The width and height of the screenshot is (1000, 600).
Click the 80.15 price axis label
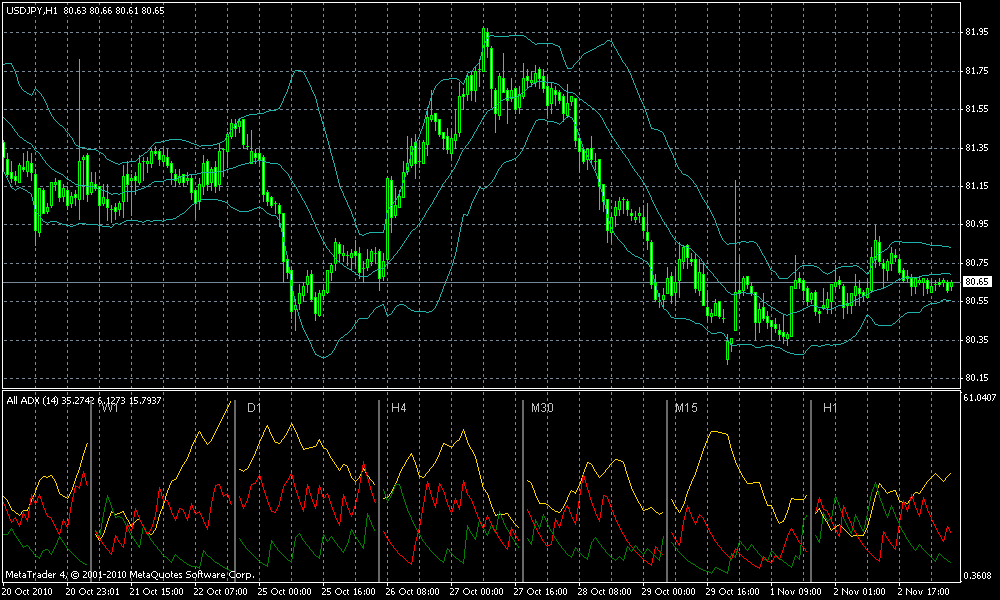[976, 378]
